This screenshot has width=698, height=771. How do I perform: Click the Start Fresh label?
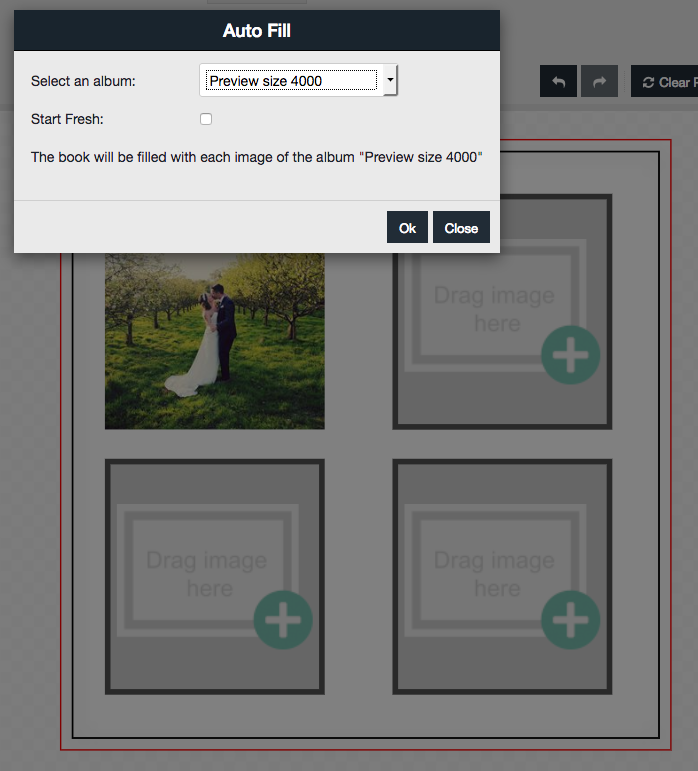click(67, 119)
